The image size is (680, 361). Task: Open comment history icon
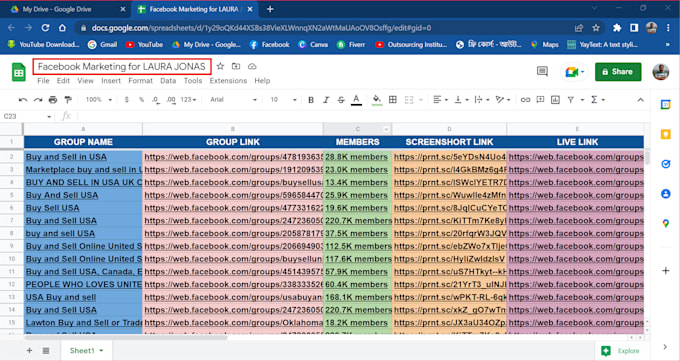pyautogui.click(x=542, y=71)
